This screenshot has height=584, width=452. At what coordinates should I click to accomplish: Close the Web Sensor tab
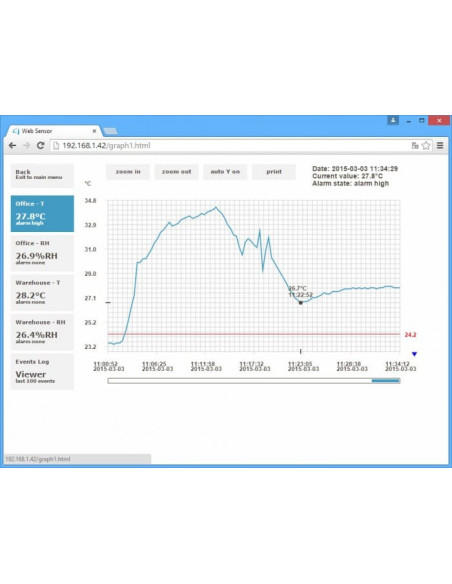94,131
